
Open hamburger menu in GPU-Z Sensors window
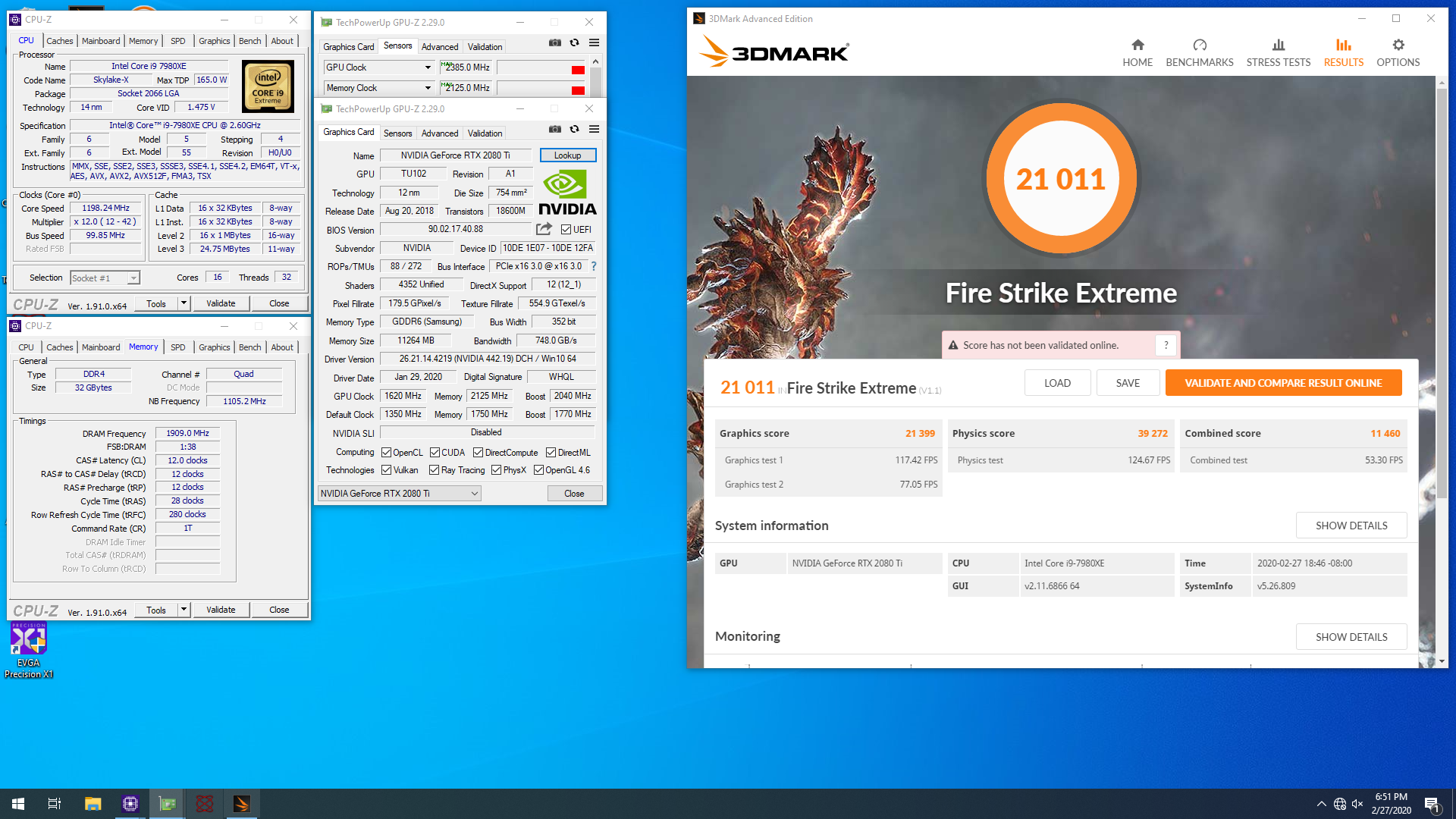595,43
